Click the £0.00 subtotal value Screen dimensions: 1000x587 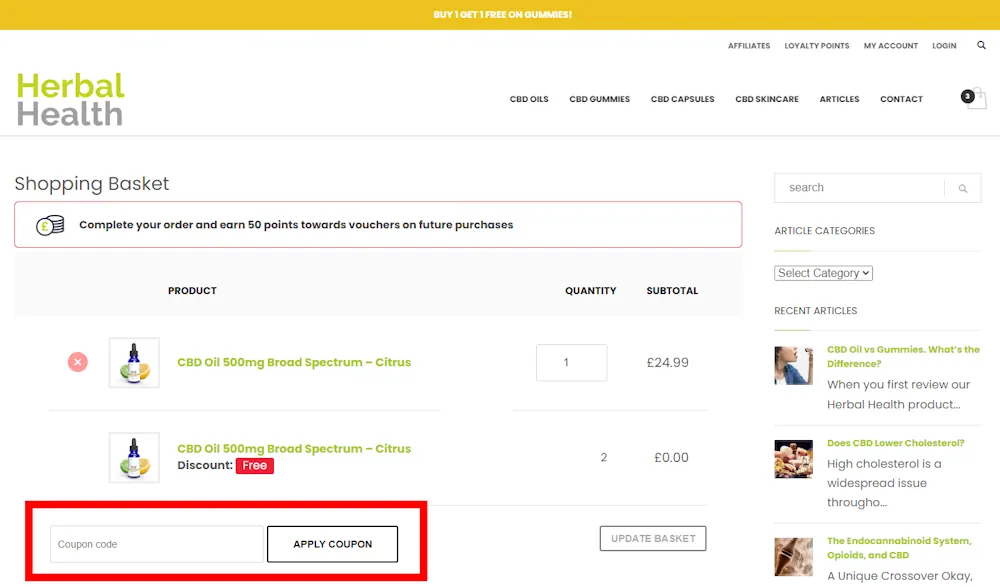[x=672, y=457]
